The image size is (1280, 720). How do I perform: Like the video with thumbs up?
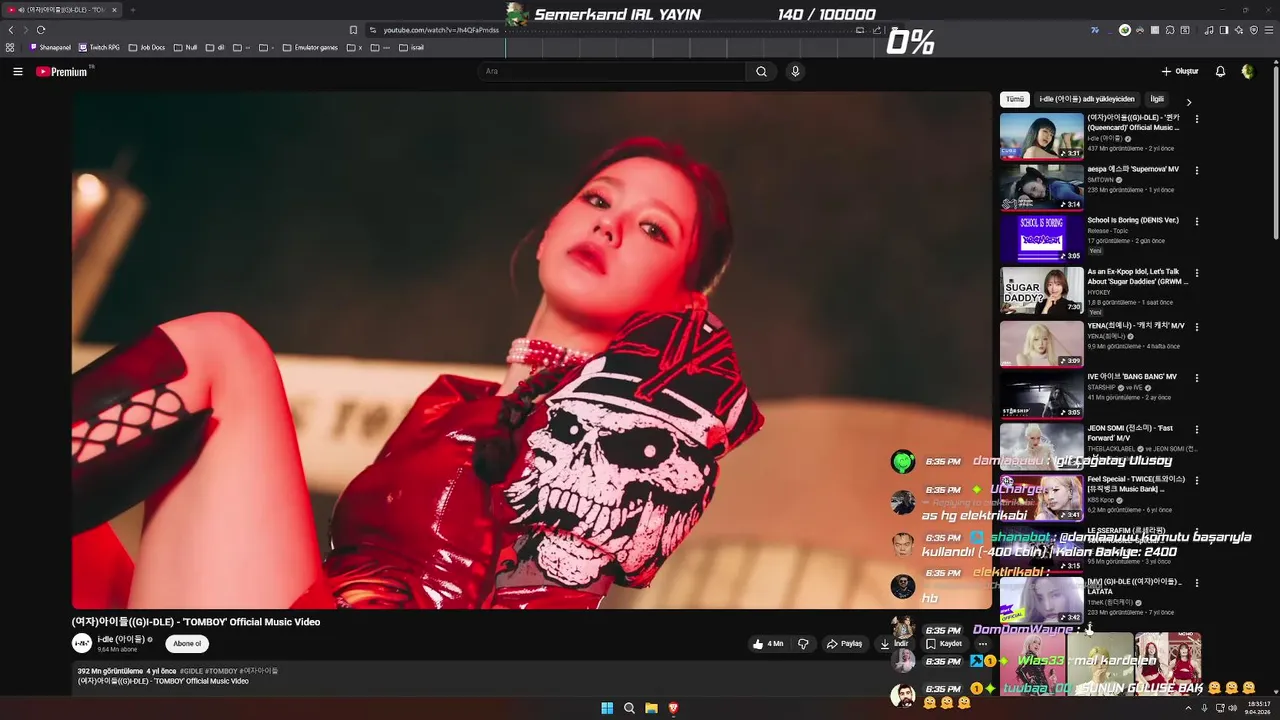click(x=768, y=644)
